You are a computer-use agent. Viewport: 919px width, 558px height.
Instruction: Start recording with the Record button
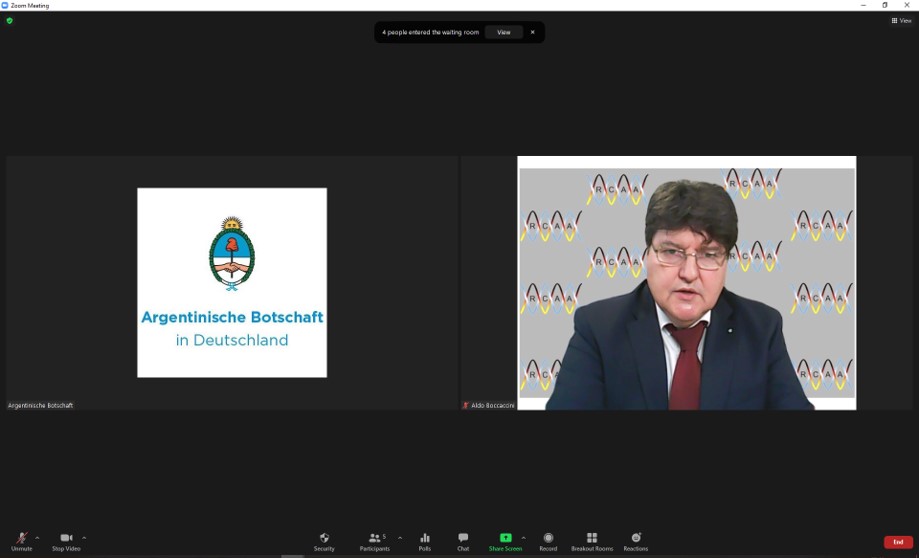pyautogui.click(x=548, y=542)
